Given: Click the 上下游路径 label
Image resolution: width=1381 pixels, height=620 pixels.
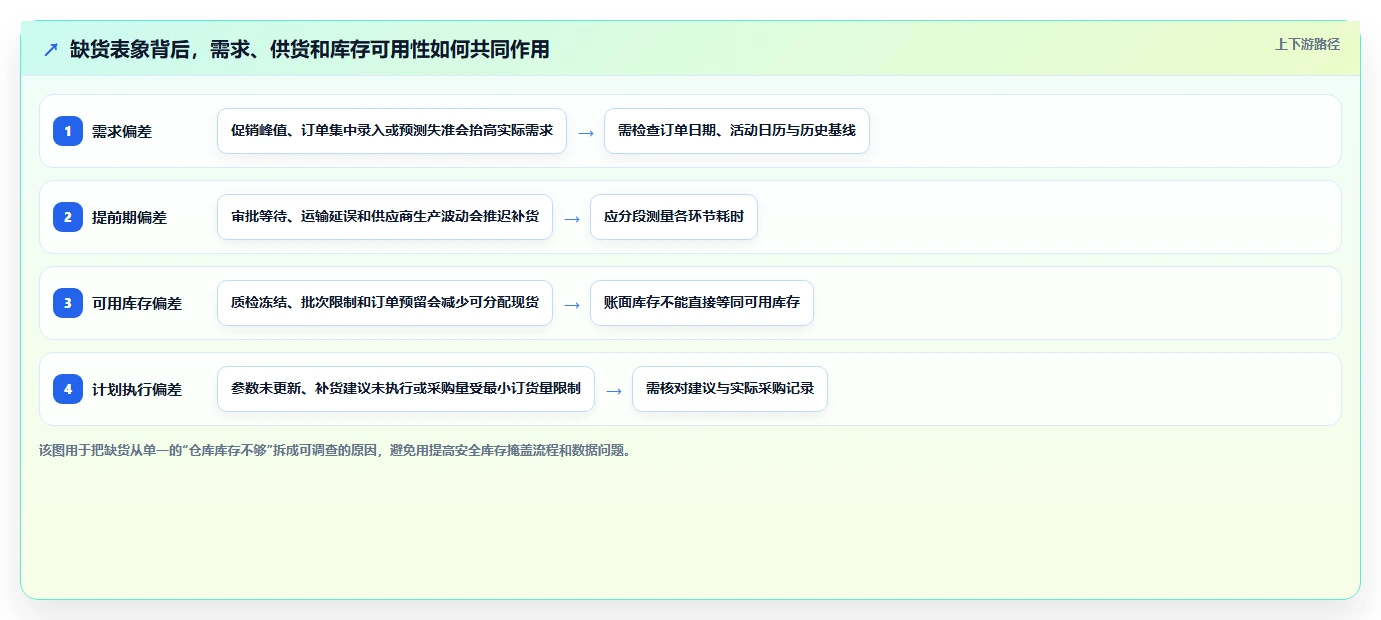Looking at the screenshot, I should (x=1307, y=44).
